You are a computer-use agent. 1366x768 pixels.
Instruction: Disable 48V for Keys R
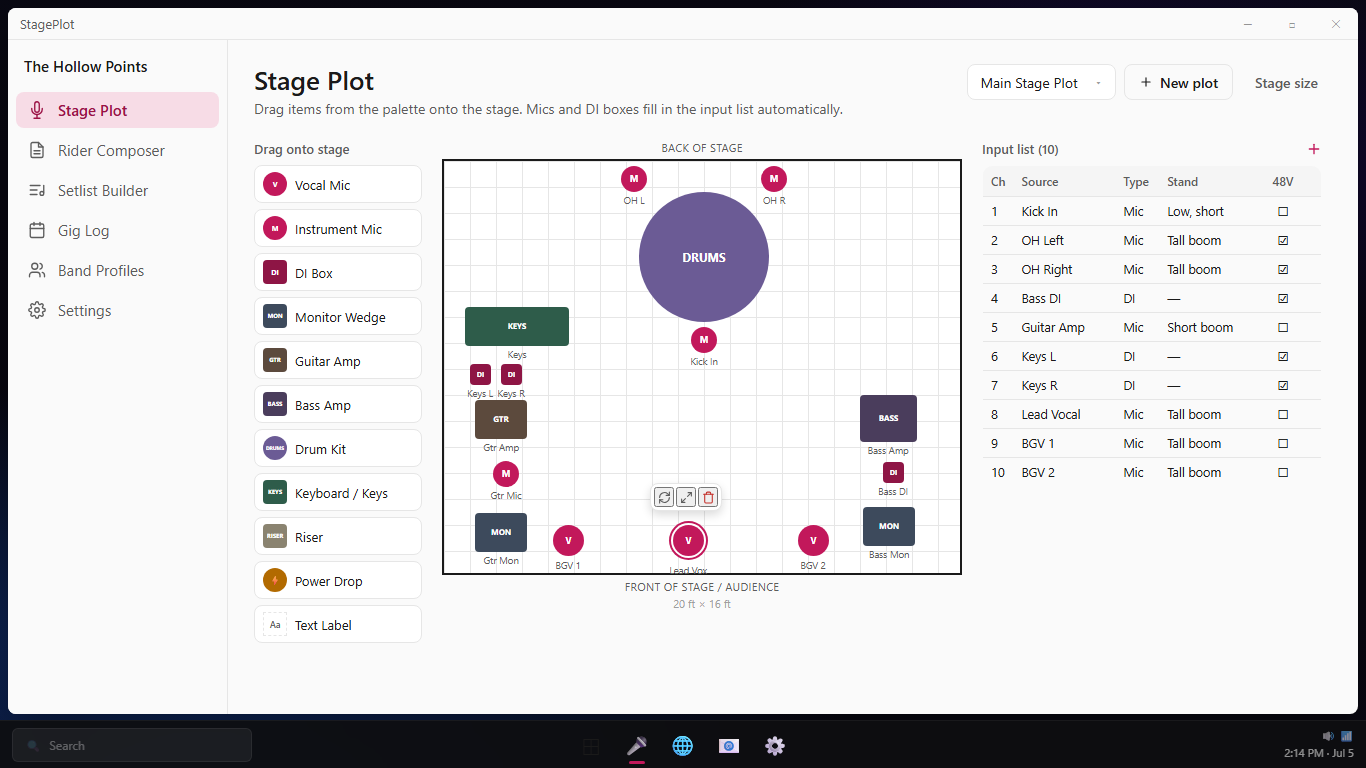(1283, 386)
